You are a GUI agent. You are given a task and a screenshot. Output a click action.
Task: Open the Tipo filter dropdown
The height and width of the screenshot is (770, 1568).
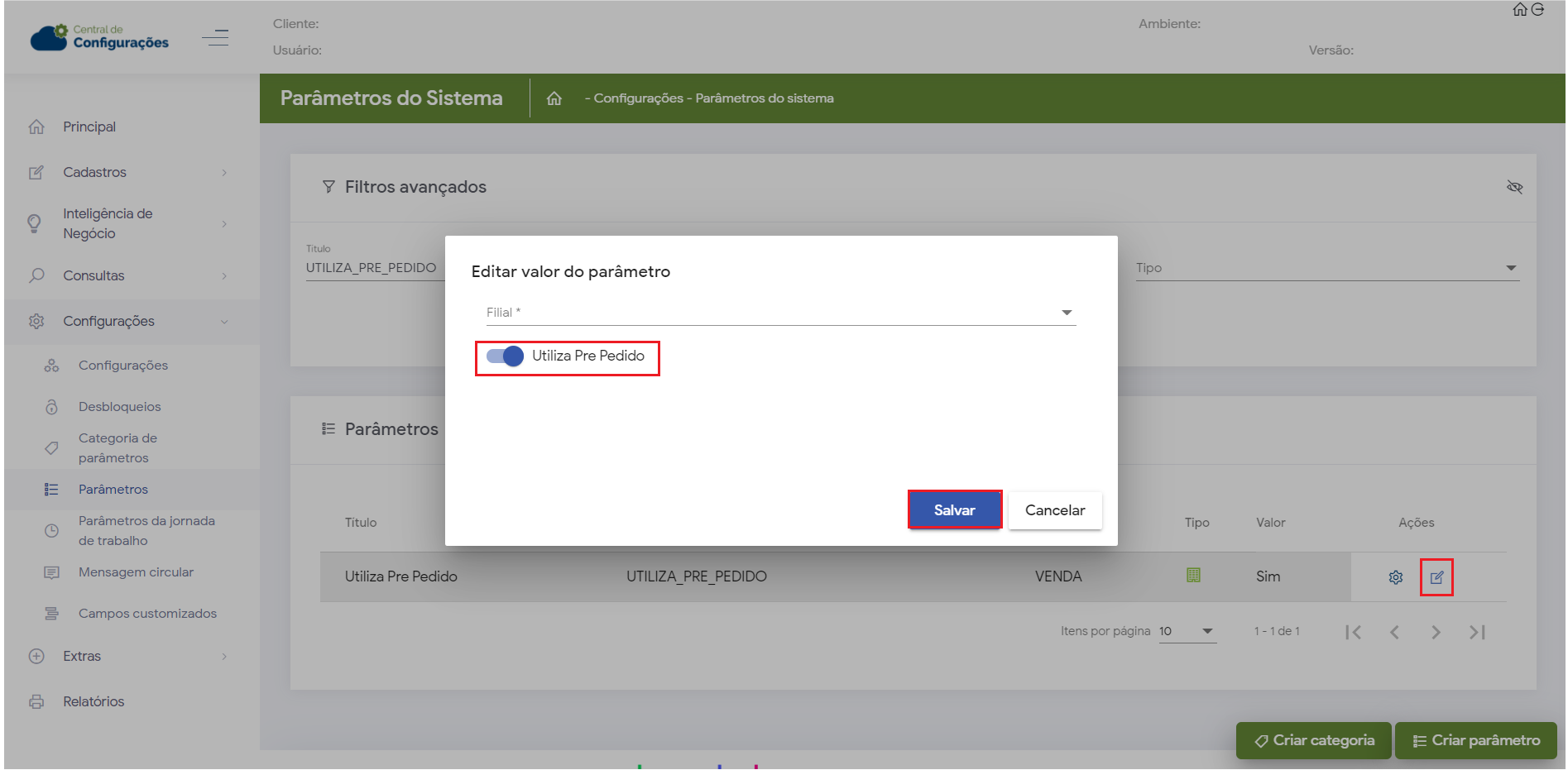click(x=1327, y=268)
